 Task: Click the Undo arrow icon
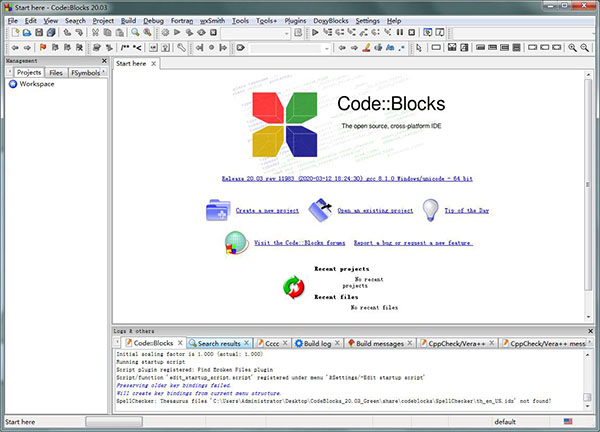[x=67, y=33]
